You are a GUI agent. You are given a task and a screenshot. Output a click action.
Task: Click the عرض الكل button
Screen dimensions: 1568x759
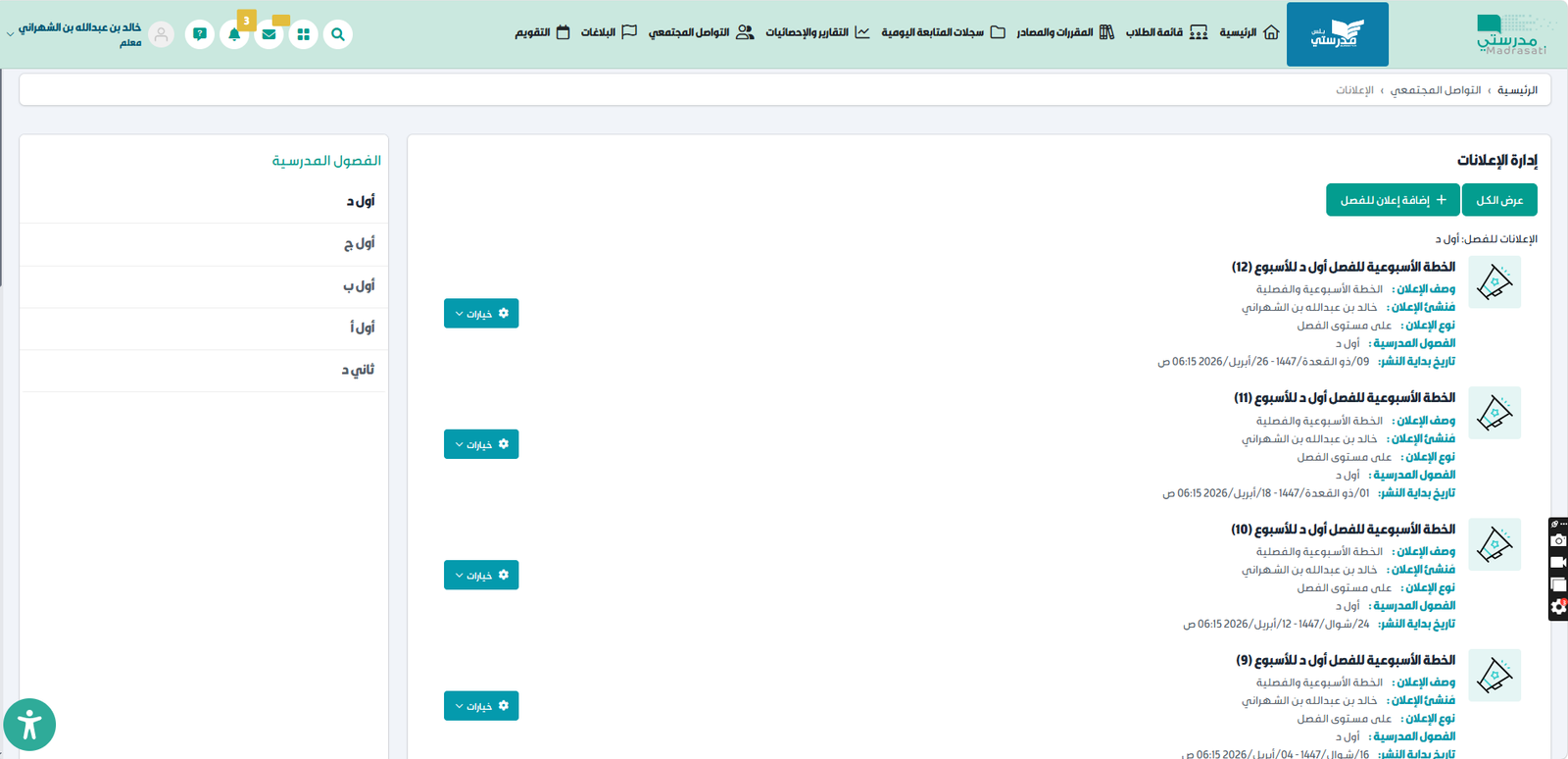(1499, 200)
